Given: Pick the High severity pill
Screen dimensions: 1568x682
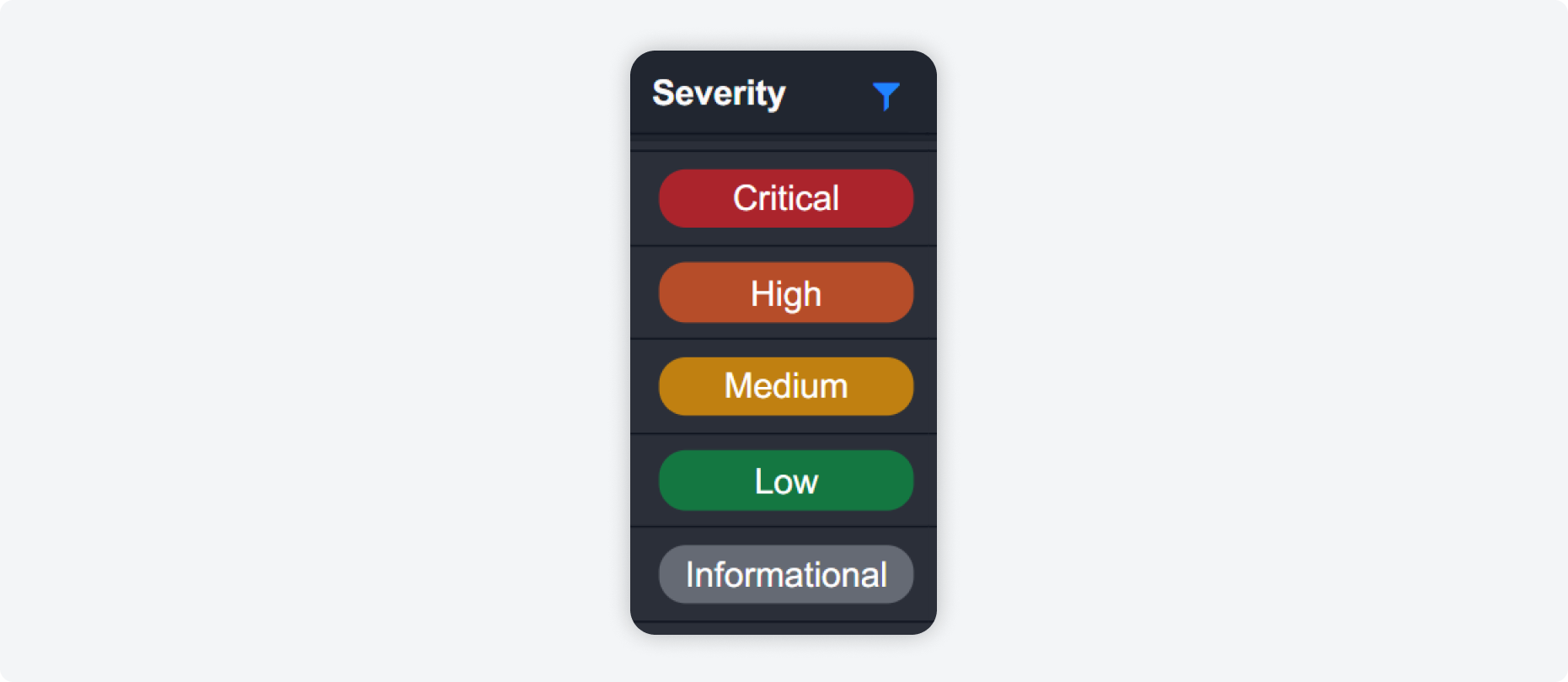Looking at the screenshot, I should [785, 293].
